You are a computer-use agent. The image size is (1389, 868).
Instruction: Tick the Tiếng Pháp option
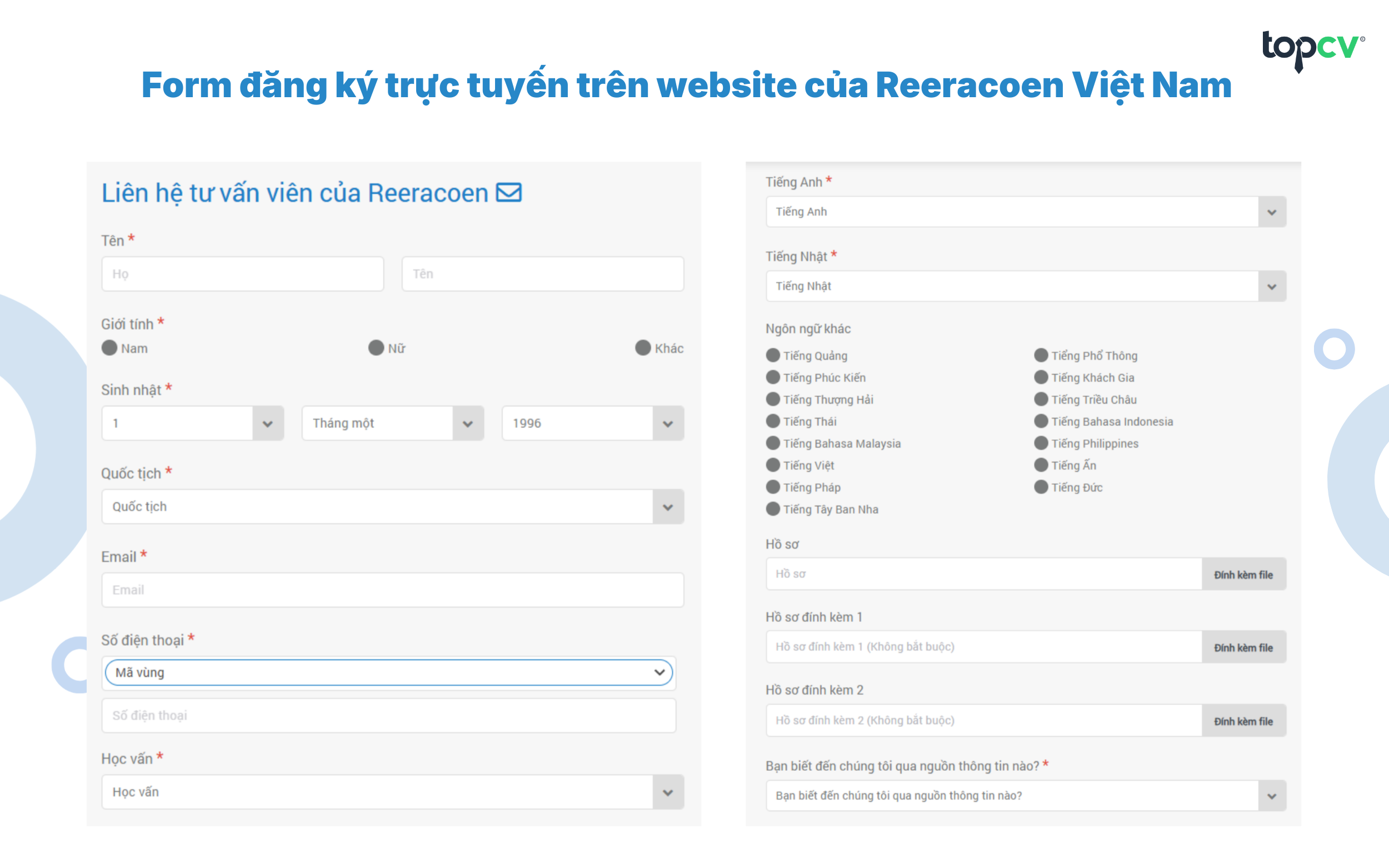773,487
